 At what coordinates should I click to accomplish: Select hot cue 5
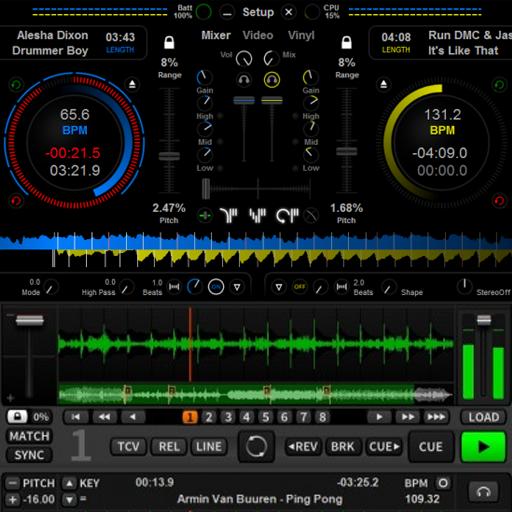click(x=266, y=417)
